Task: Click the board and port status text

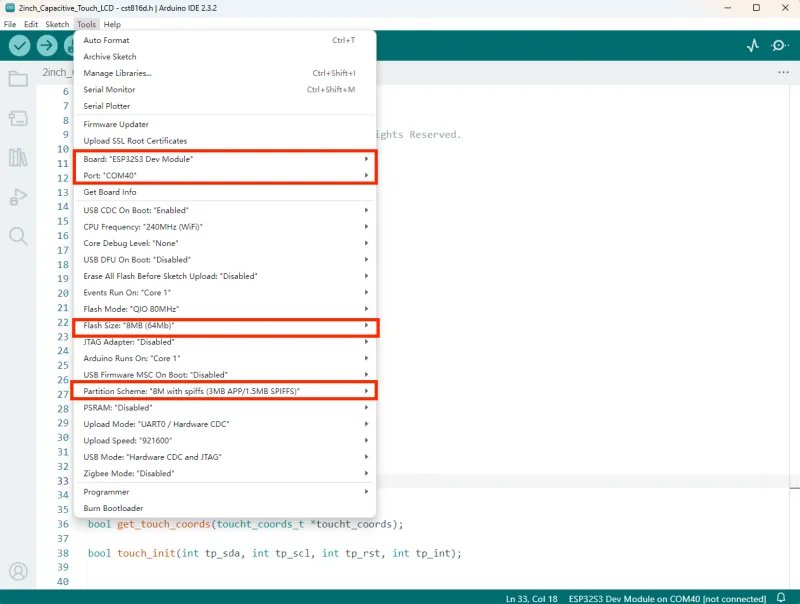Action: 667,598
